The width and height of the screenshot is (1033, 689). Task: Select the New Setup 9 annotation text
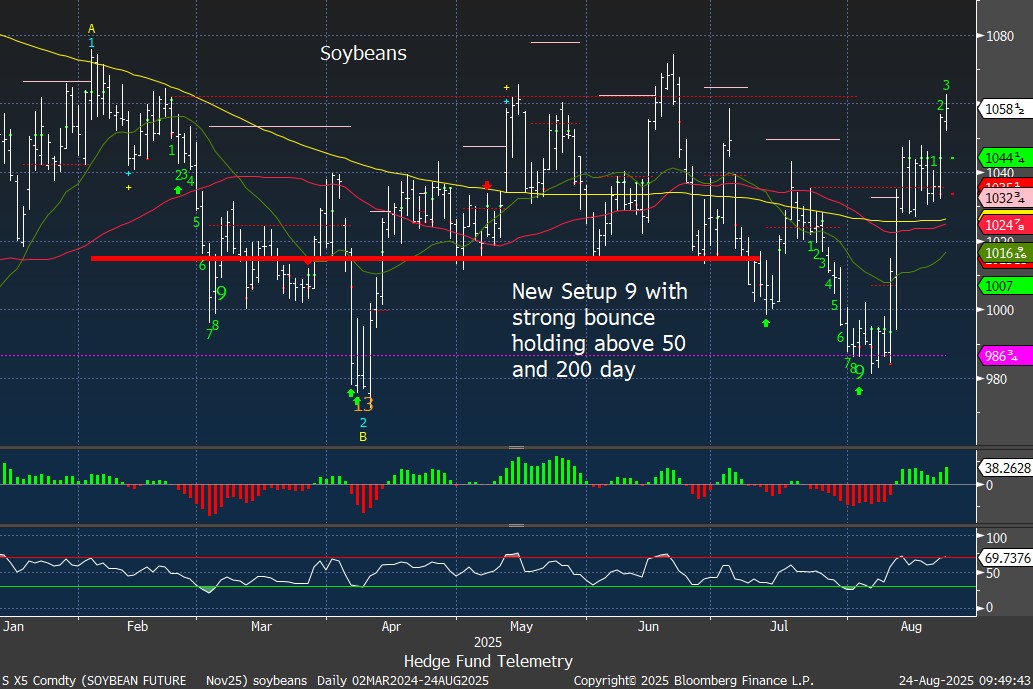[x=597, y=331]
